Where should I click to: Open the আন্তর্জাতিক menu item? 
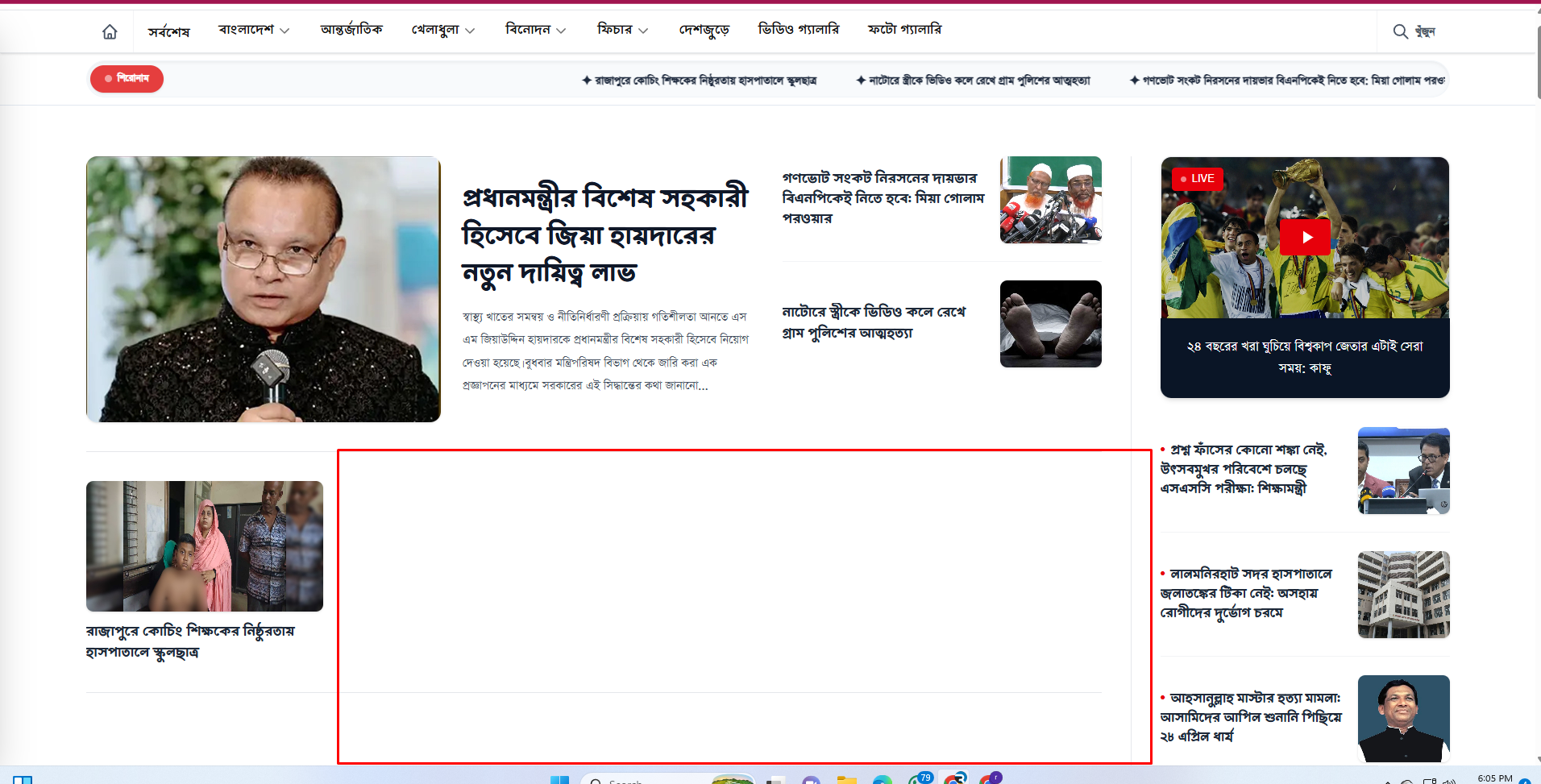coord(351,30)
